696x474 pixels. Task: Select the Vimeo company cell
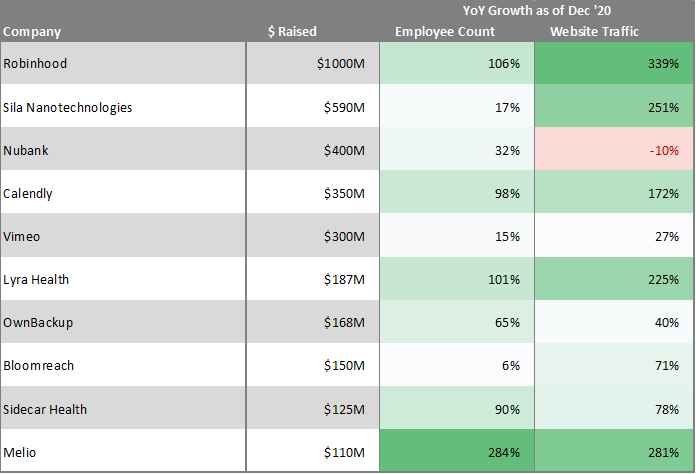pos(123,235)
